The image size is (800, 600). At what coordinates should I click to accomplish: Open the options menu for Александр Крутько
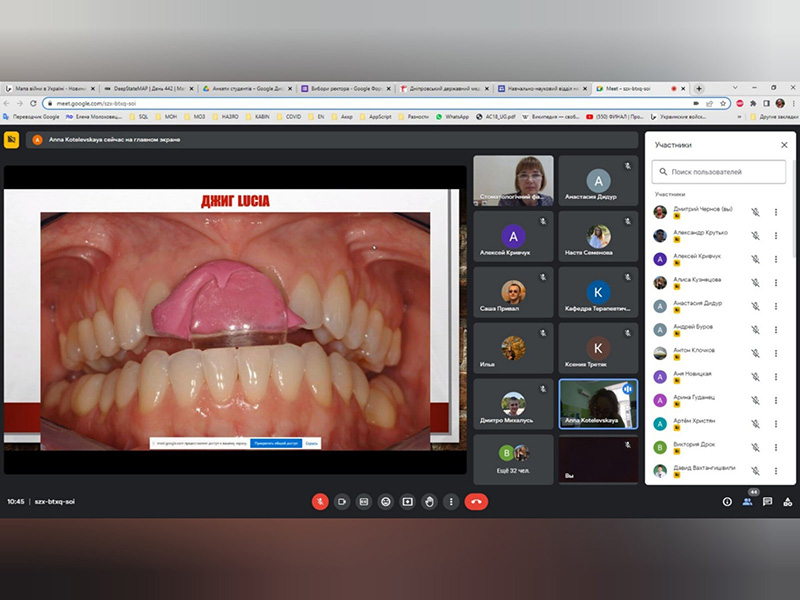tap(776, 235)
